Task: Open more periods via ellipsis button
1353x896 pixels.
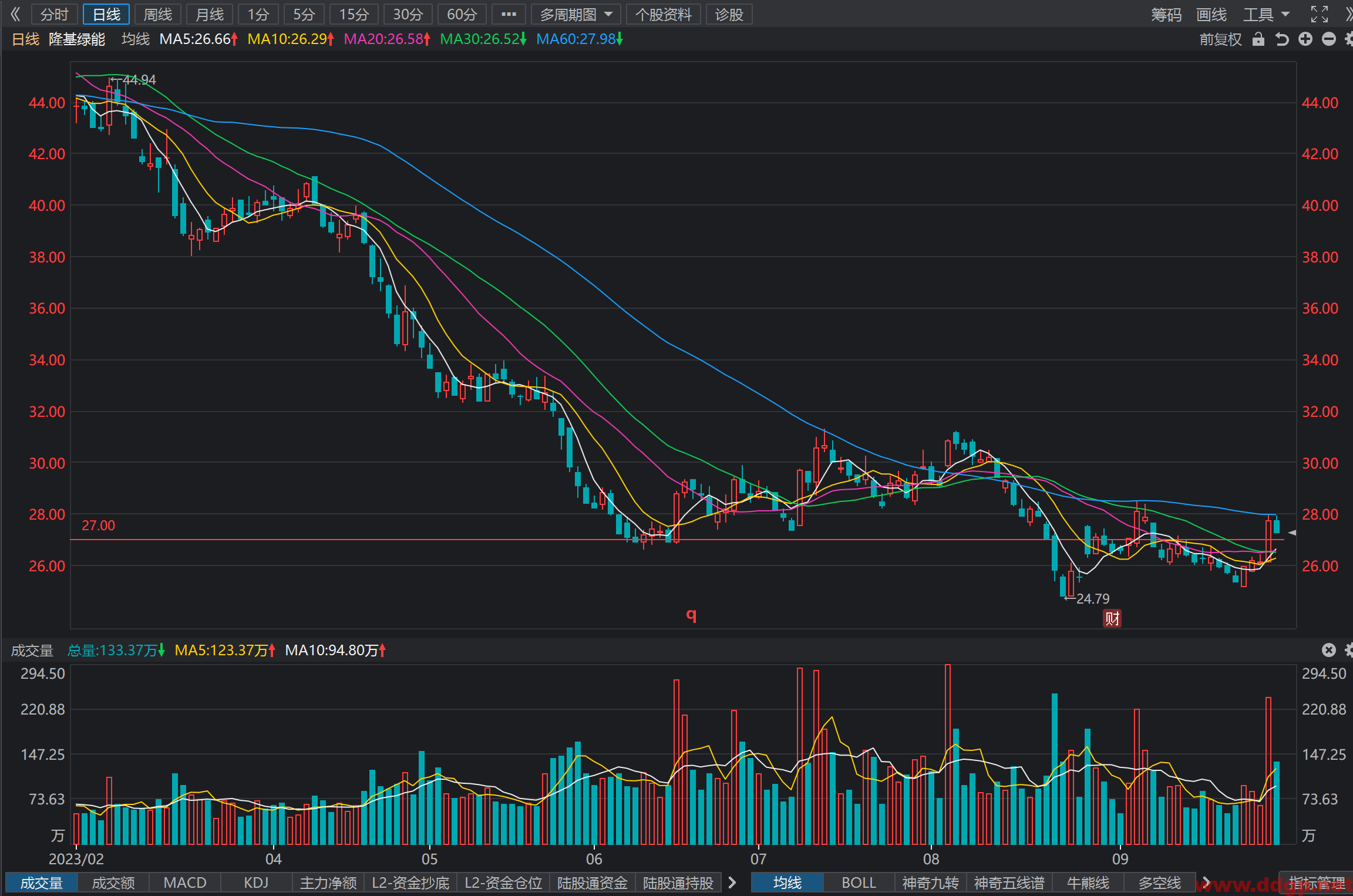Action: (509, 14)
